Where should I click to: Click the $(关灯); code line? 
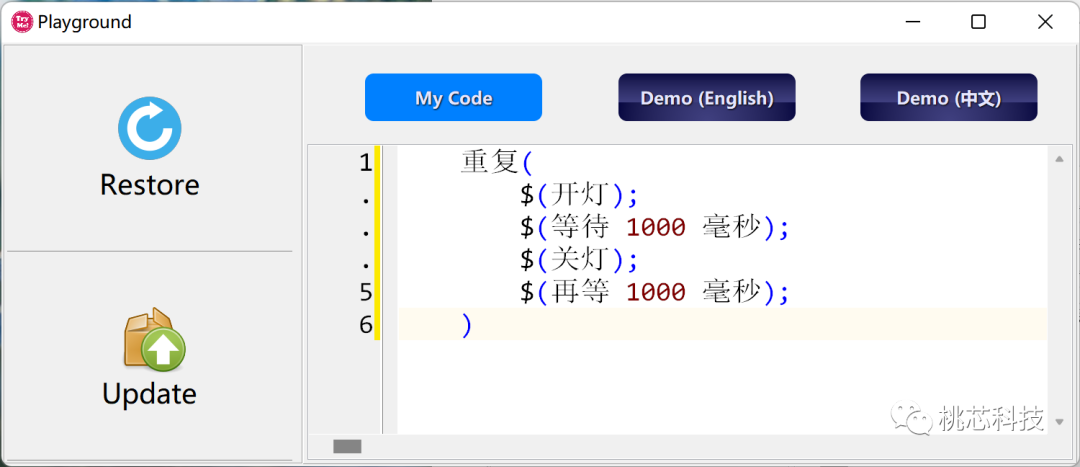click(578, 260)
